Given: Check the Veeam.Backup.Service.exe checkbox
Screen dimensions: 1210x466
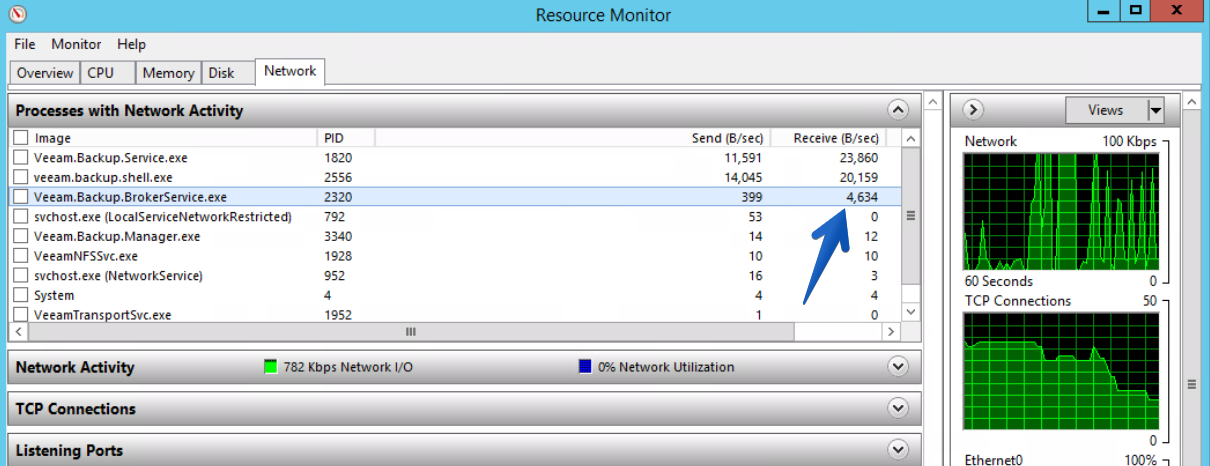Looking at the screenshot, I should tap(21, 158).
